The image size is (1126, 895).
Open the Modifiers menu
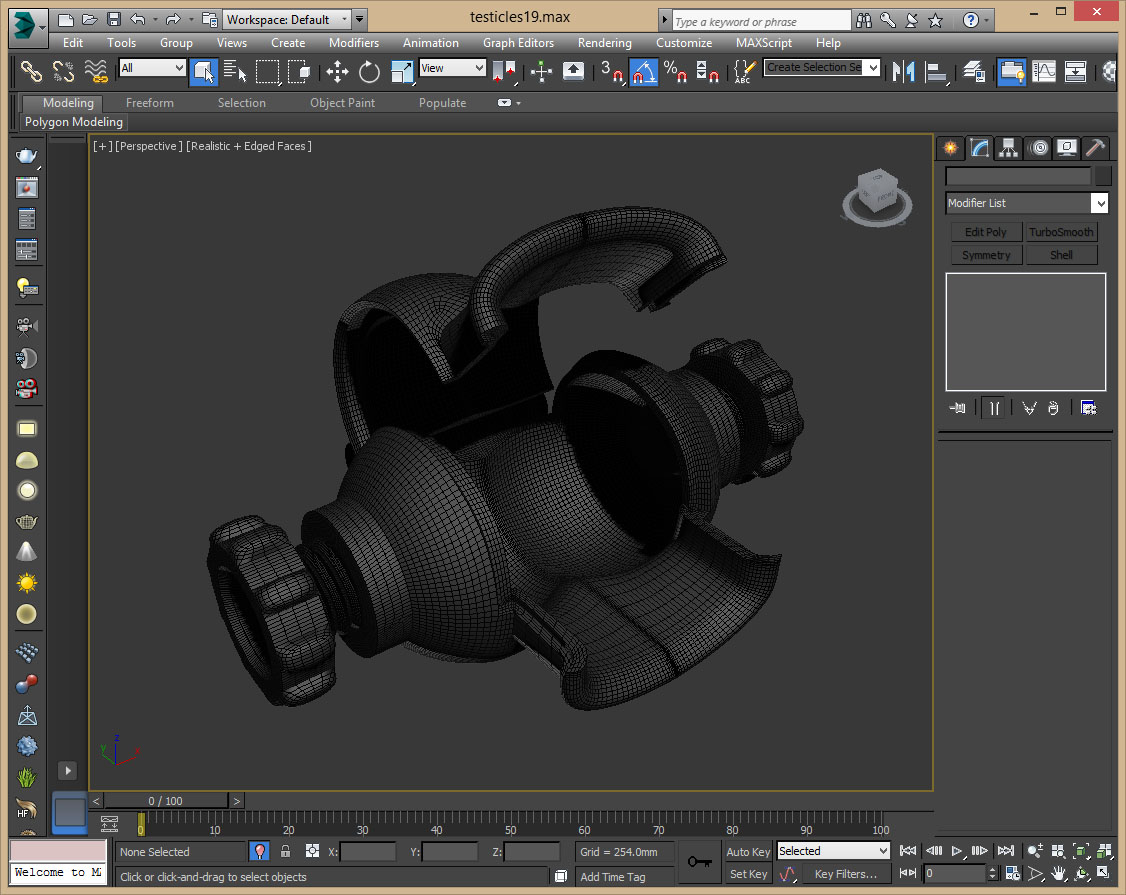click(x=354, y=43)
